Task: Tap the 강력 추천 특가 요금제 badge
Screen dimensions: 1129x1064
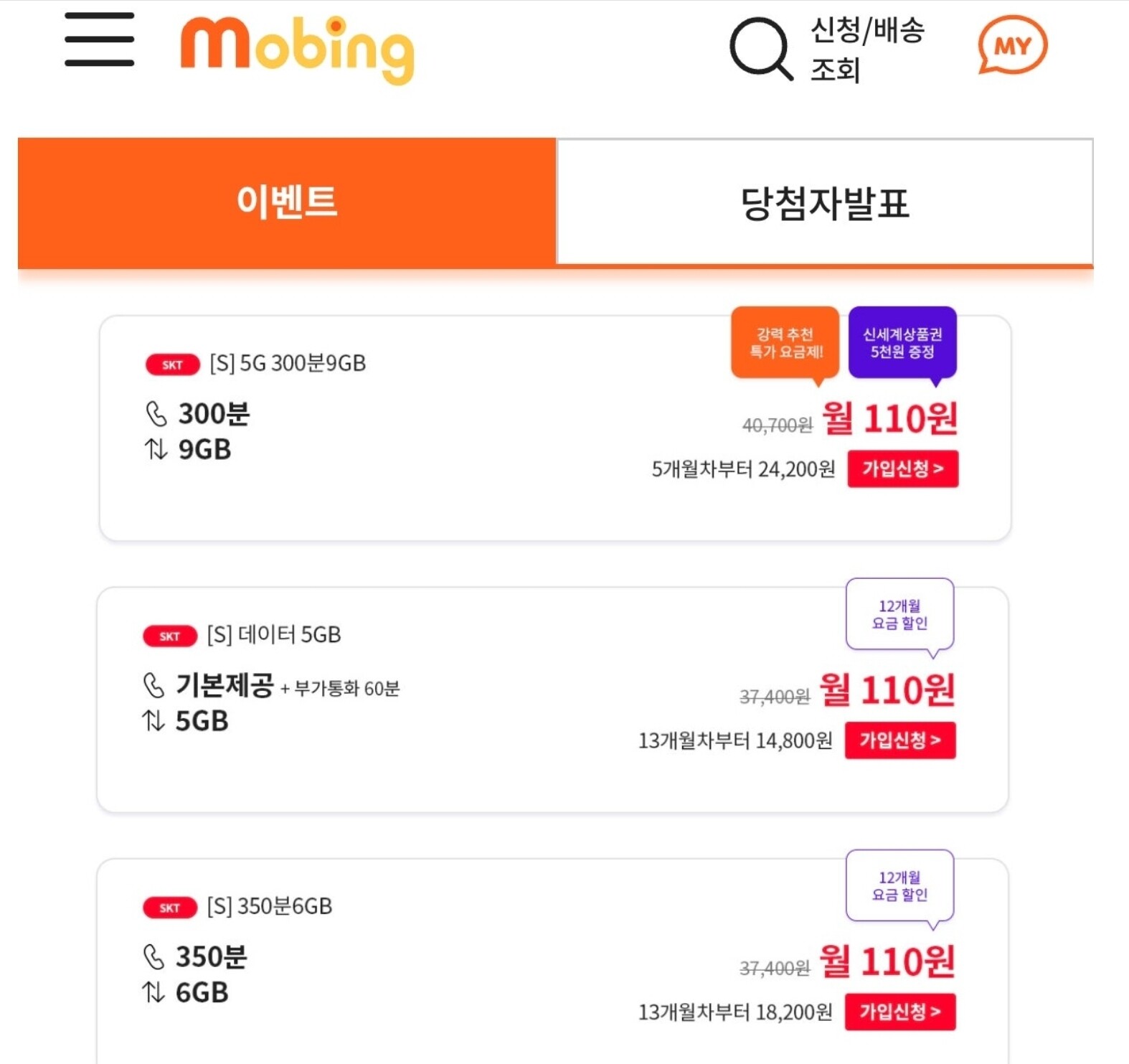Action: pyautogui.click(x=785, y=344)
